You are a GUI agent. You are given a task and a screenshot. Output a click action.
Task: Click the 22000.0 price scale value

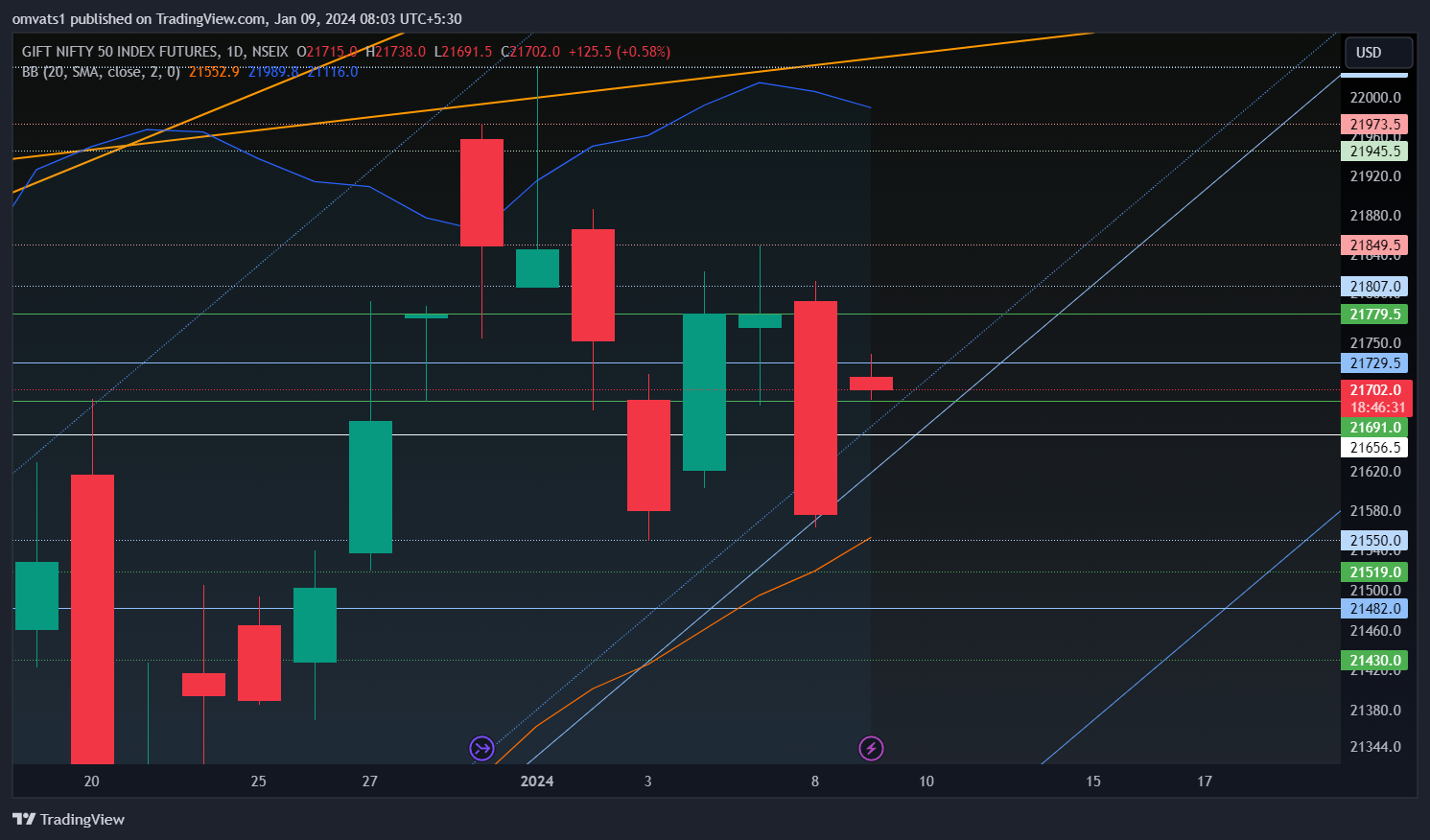click(x=1375, y=98)
